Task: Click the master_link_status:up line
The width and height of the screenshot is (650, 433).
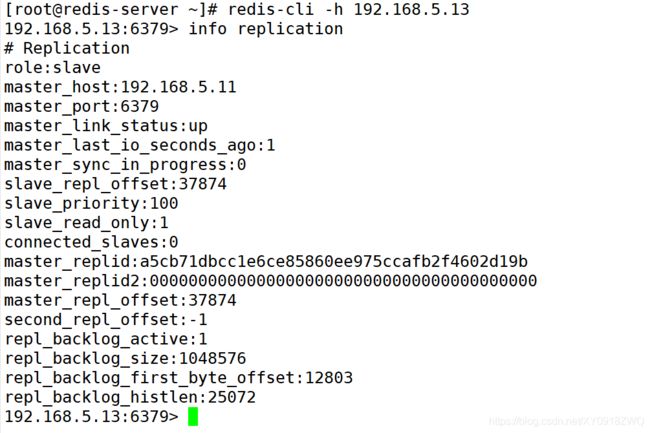Action: point(106,126)
